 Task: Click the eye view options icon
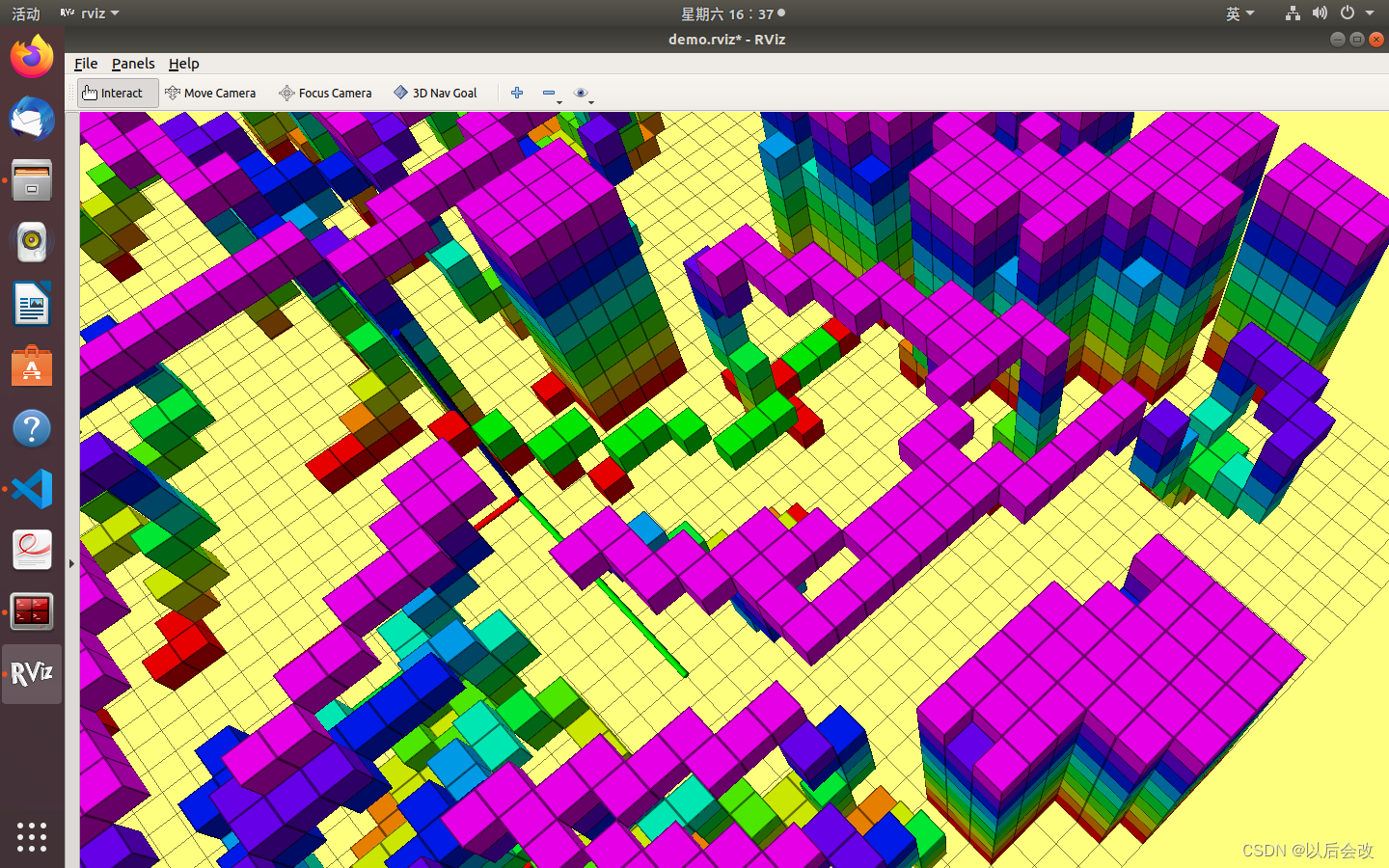[581, 93]
